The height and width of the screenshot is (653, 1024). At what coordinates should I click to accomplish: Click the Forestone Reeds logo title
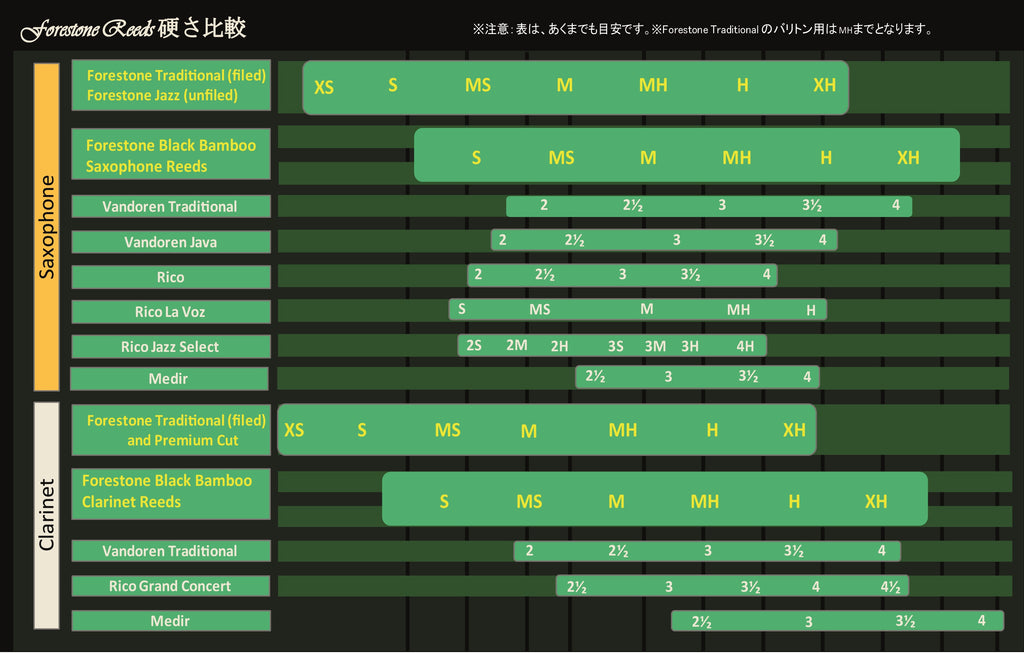coord(133,29)
